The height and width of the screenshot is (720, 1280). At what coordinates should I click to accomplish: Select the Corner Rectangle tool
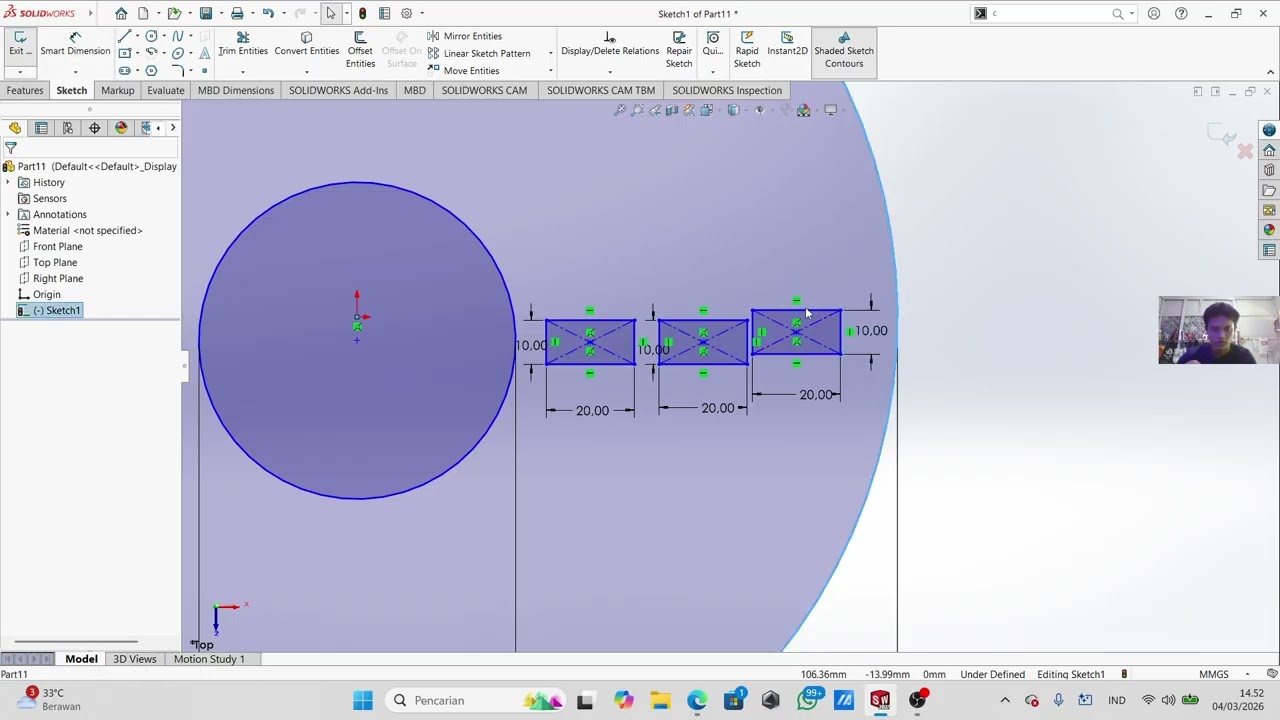[x=125, y=53]
